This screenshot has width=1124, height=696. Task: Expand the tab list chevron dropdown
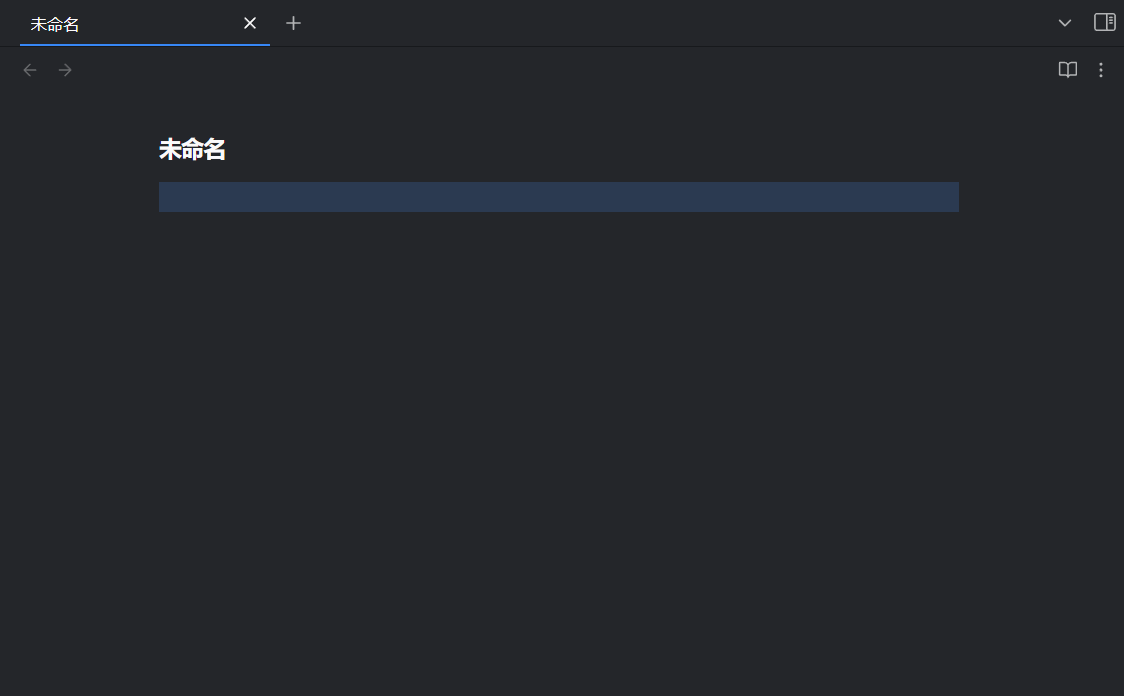coord(1065,23)
